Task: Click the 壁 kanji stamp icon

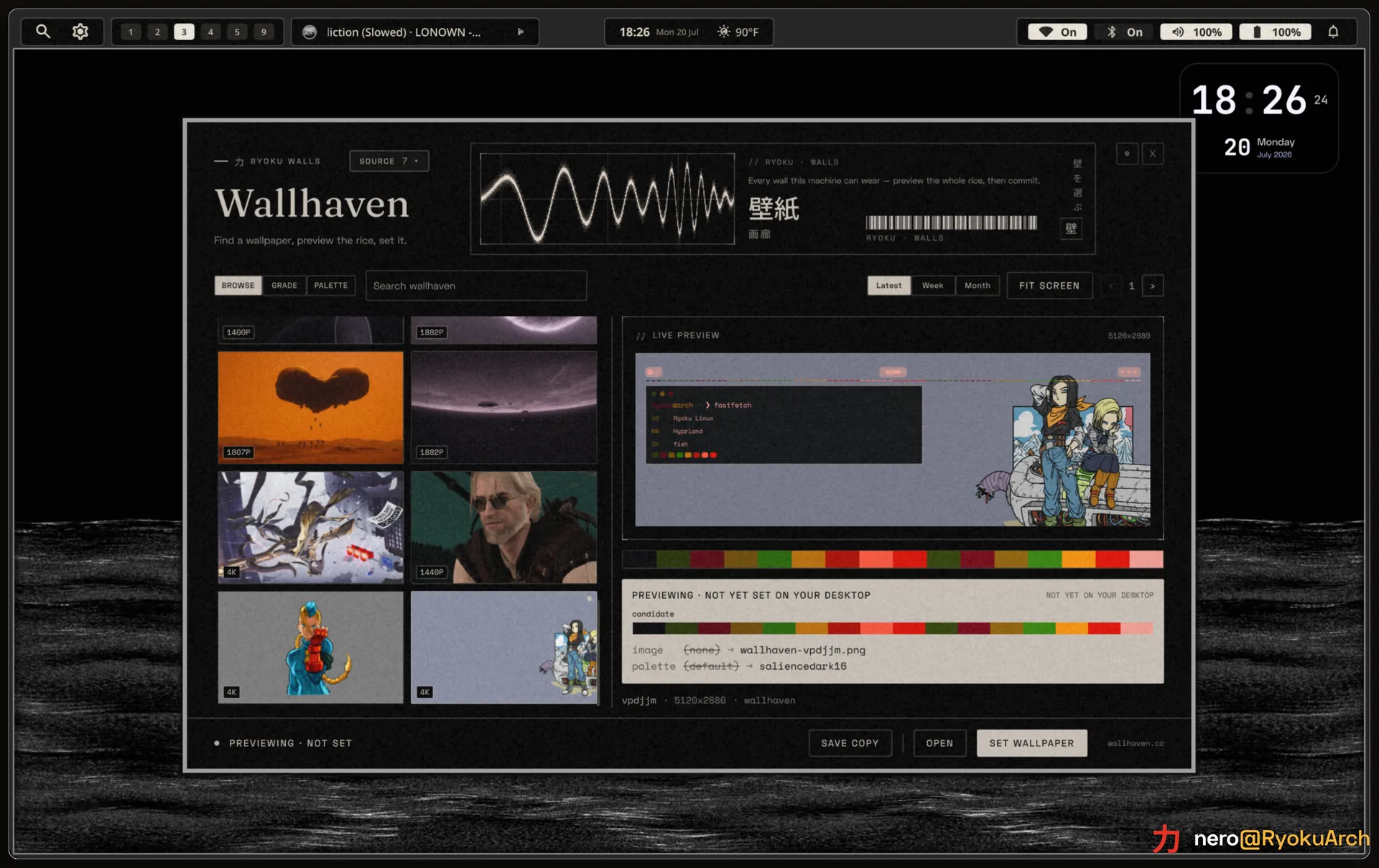Action: pos(1071,228)
